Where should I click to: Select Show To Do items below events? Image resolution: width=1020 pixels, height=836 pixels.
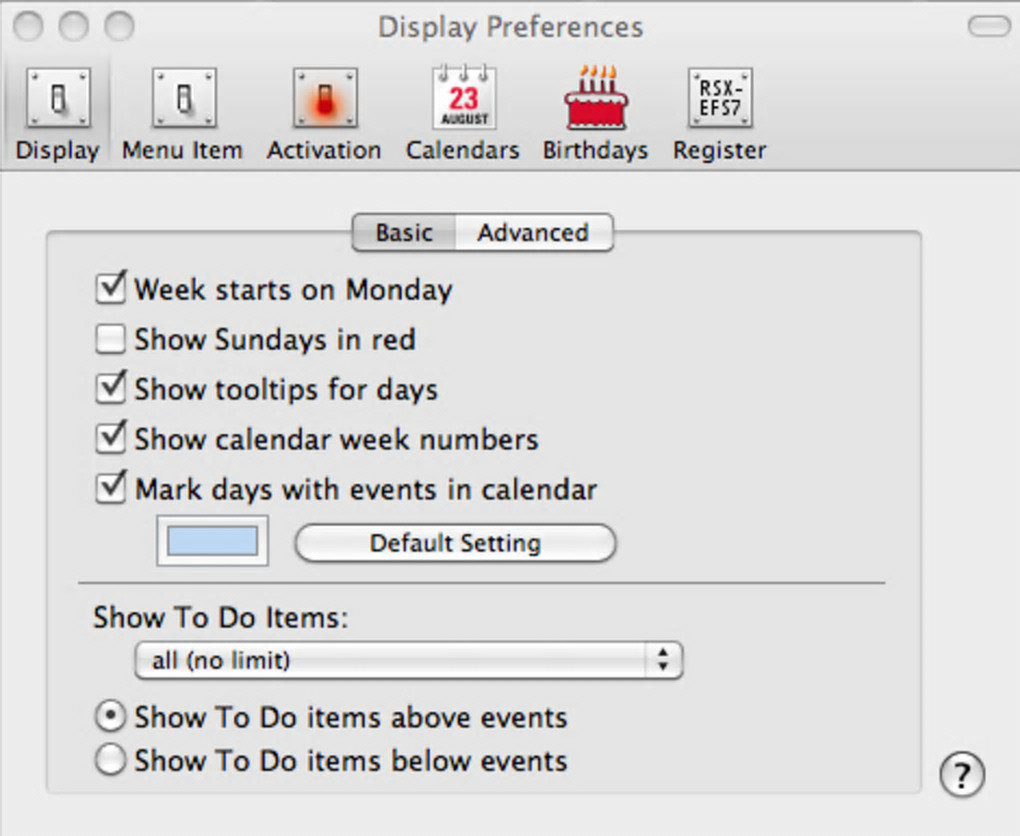pos(110,760)
